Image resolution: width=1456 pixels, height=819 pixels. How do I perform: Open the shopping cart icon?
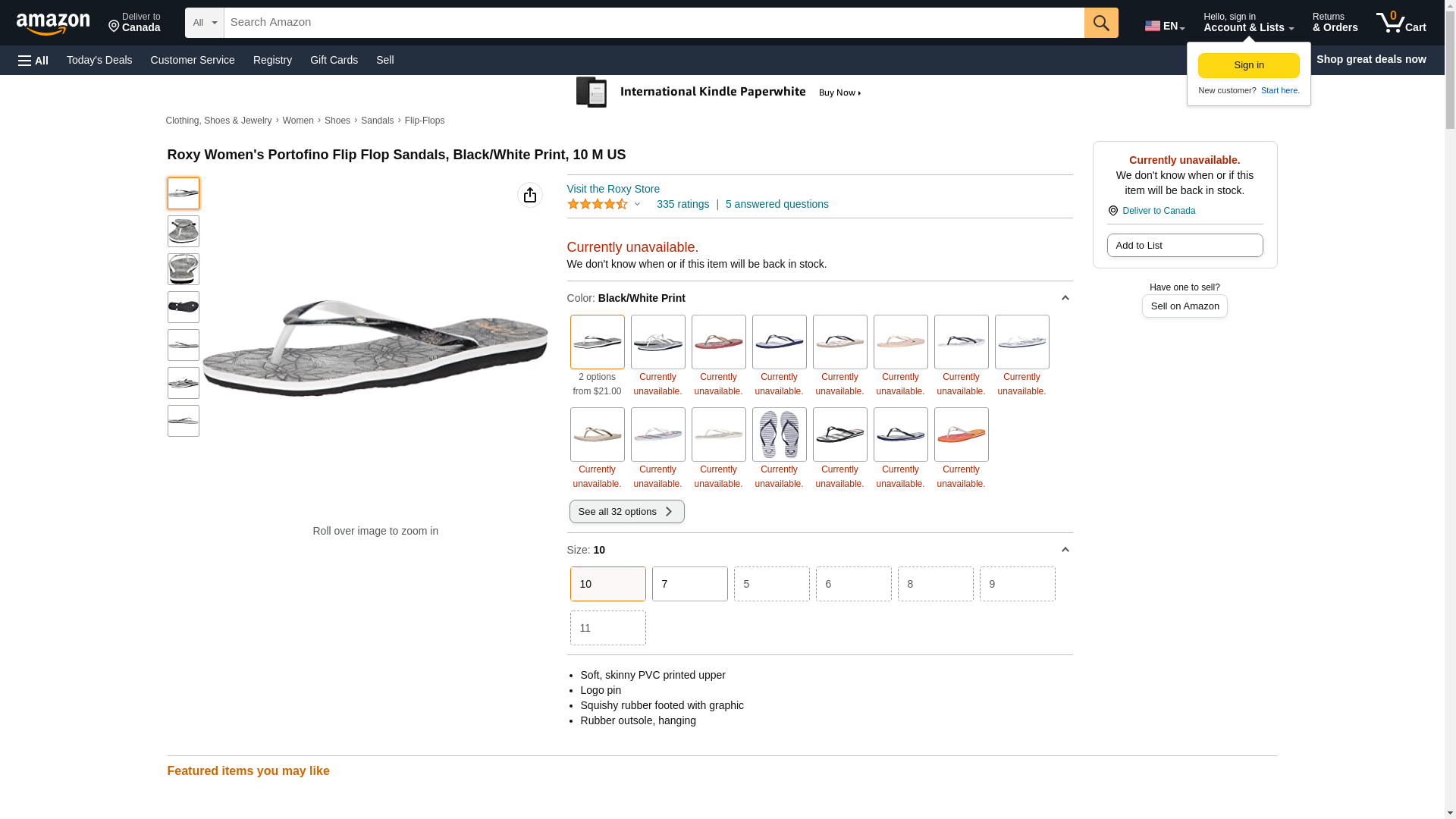click(x=1401, y=23)
